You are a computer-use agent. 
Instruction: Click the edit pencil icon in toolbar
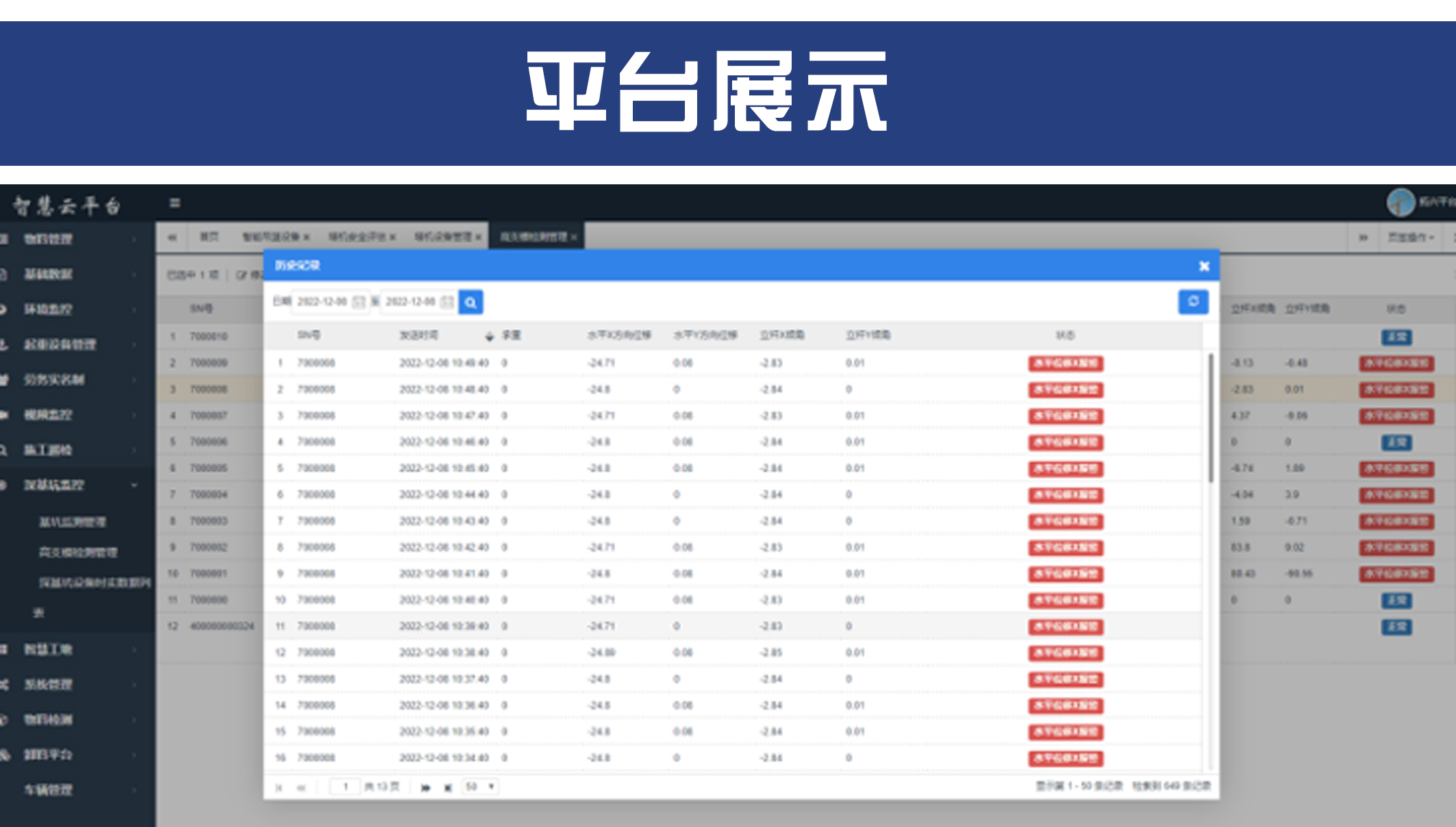241,275
